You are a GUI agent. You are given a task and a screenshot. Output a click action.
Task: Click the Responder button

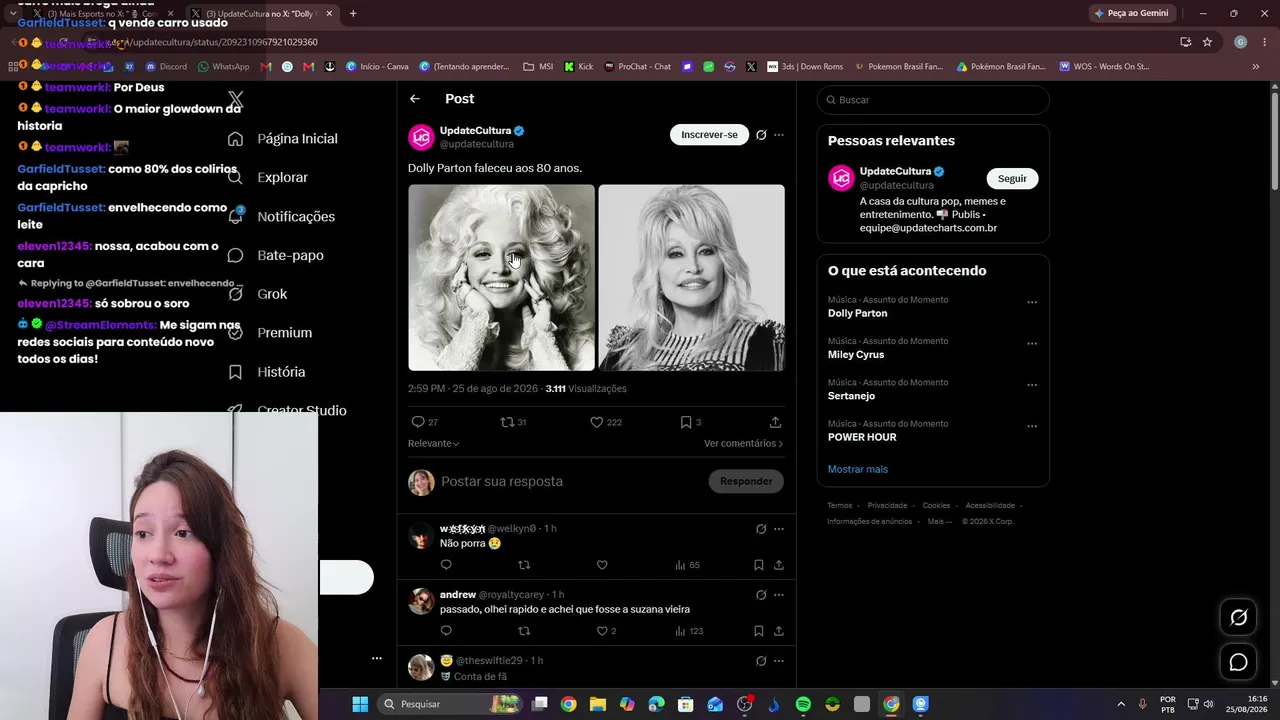[746, 482]
